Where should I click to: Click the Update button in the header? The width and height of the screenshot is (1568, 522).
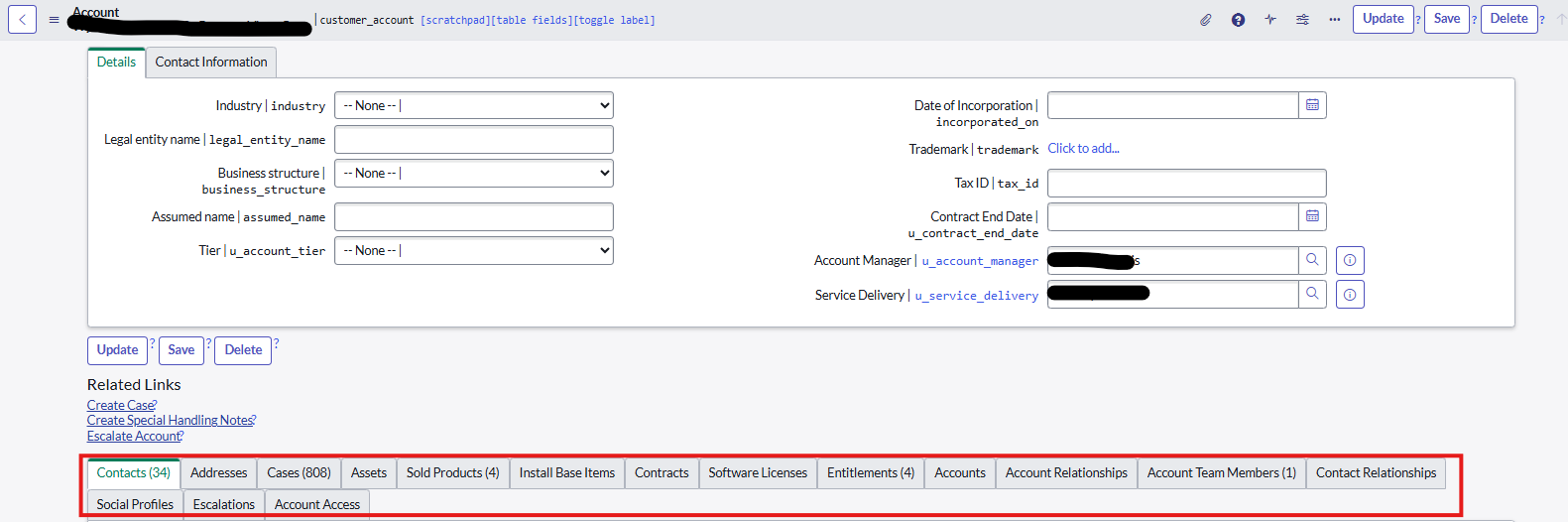[x=1384, y=19]
